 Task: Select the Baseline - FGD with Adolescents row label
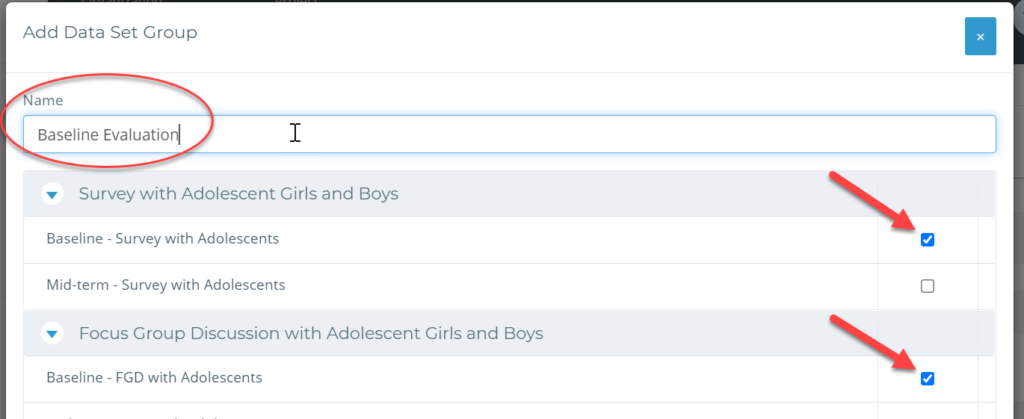pyautogui.click(x=154, y=378)
